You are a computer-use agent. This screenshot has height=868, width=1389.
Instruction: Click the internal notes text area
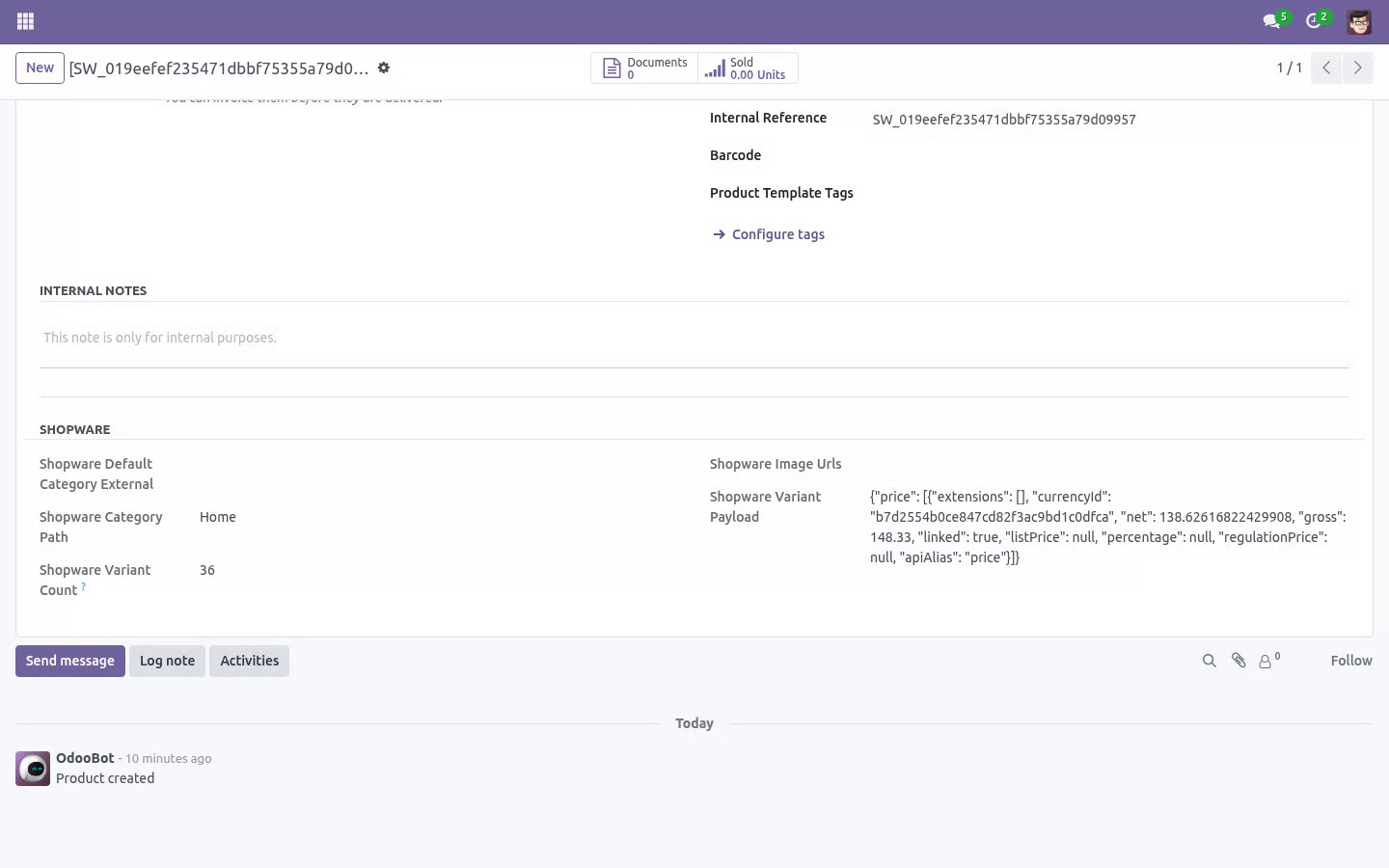click(694, 338)
